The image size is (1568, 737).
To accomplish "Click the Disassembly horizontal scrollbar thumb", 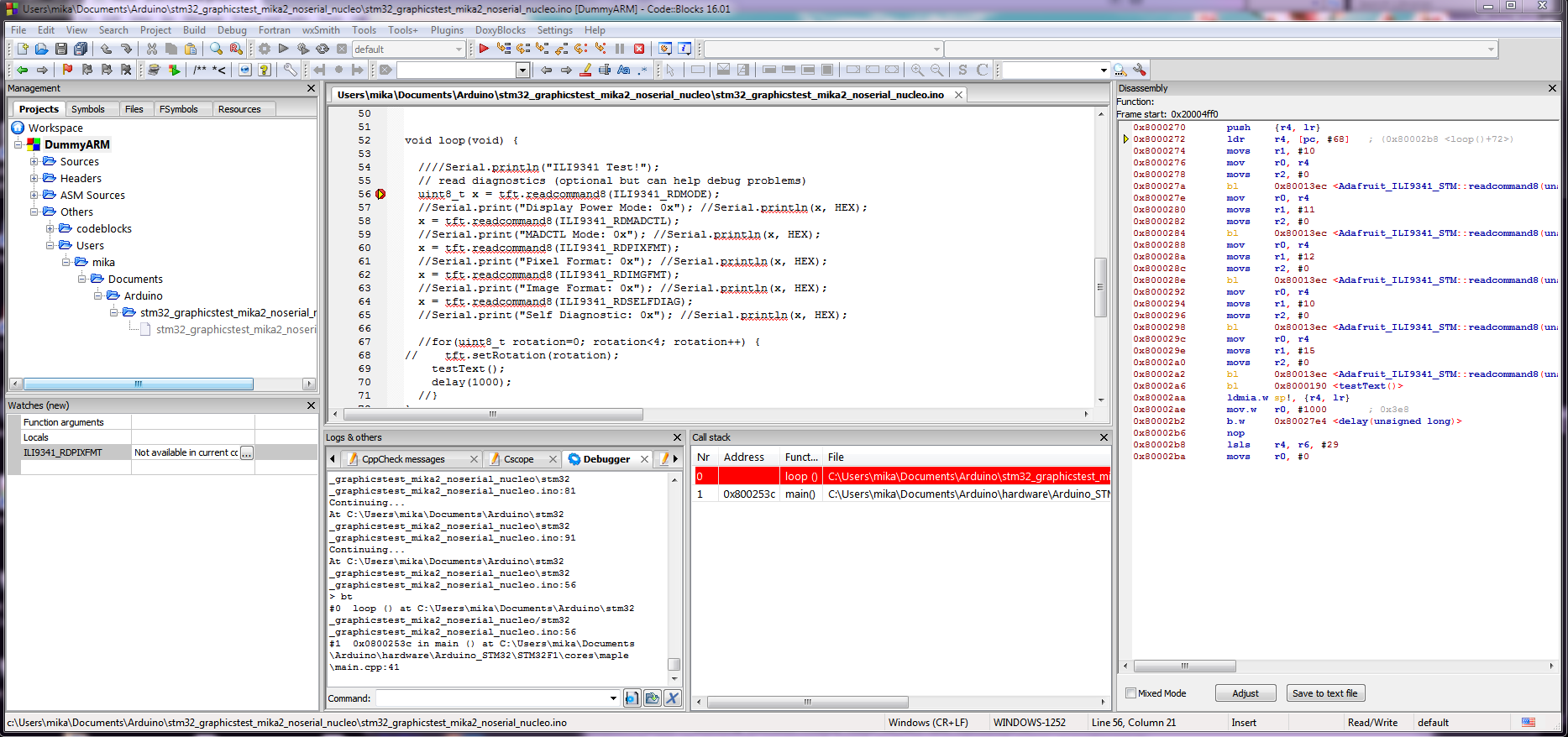I will coord(1184,666).
